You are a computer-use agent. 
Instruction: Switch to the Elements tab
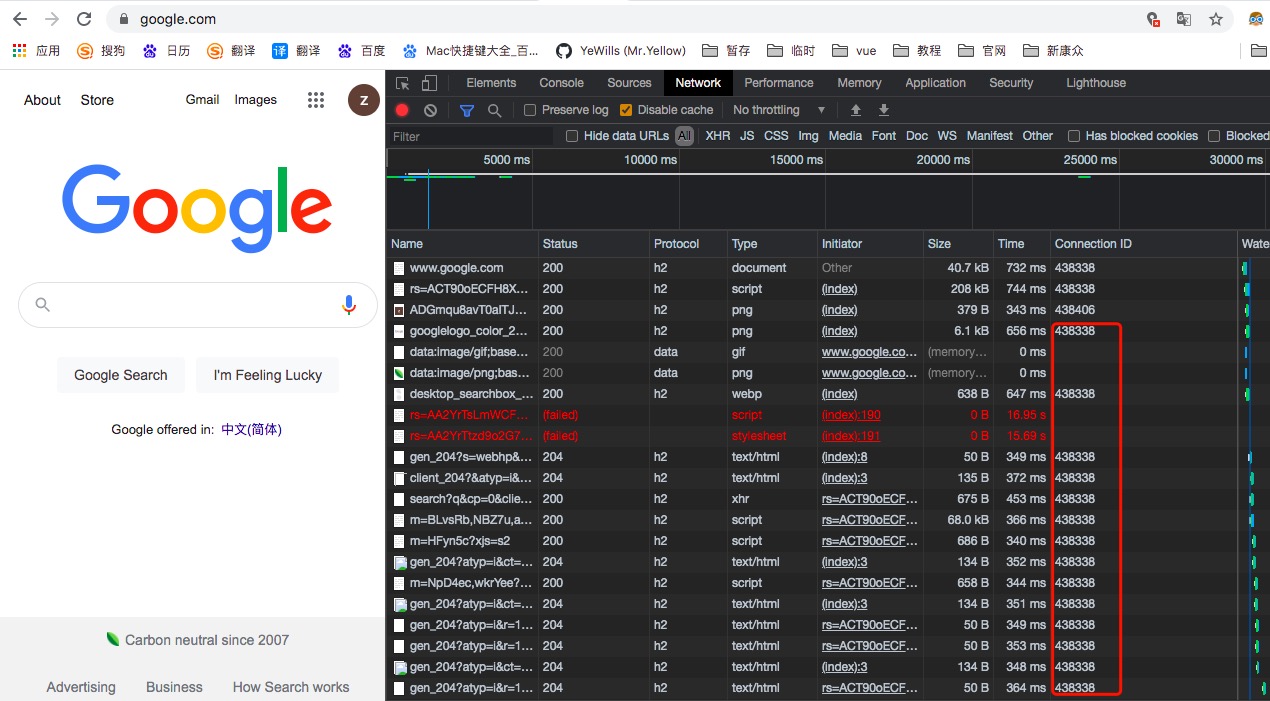pyautogui.click(x=491, y=83)
